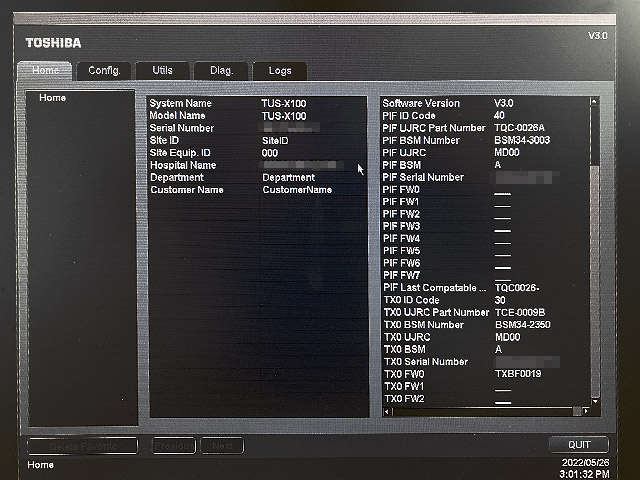
Task: Select the Software Version row
Action: click(486, 103)
